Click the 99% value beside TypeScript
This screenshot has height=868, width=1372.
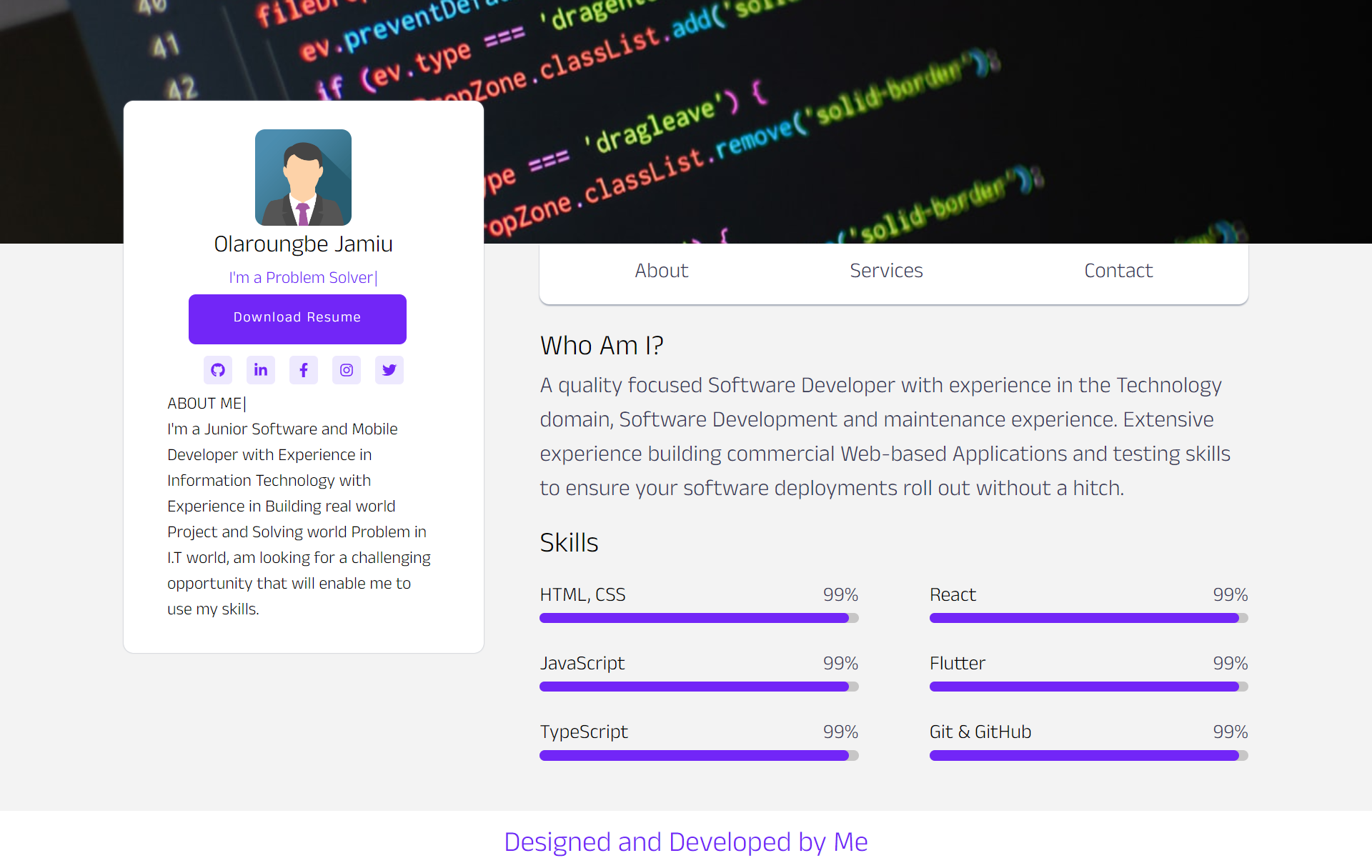click(840, 732)
